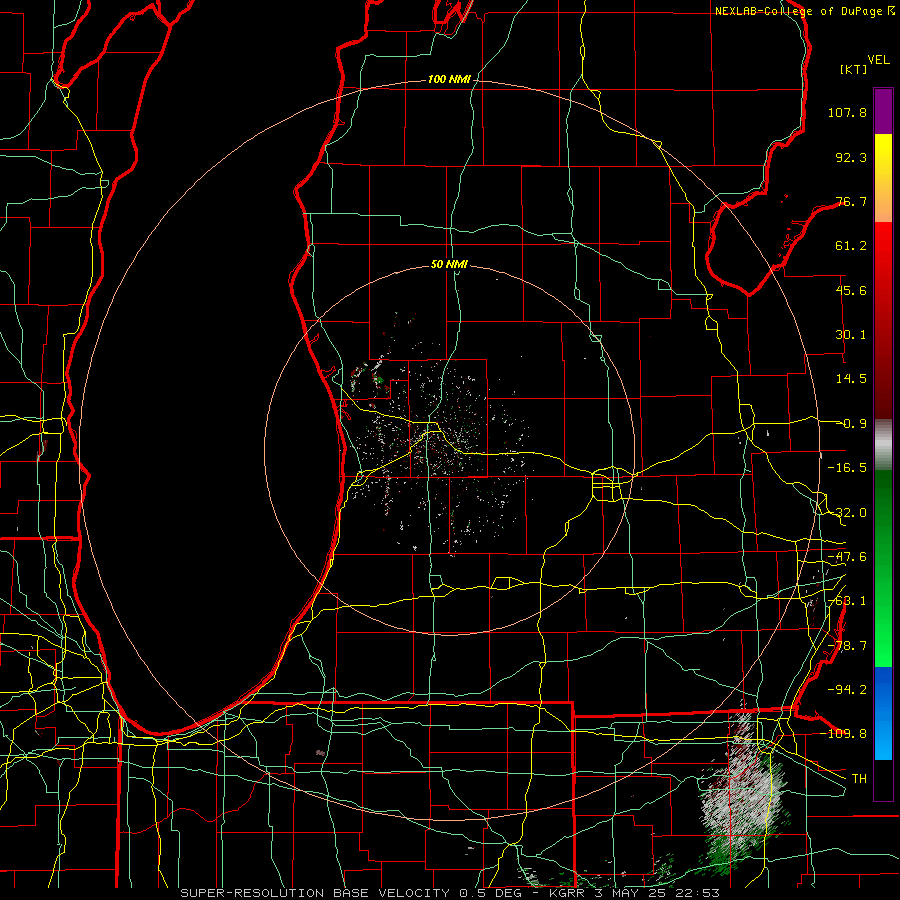The height and width of the screenshot is (900, 900).
Task: Select the 61.2 legend value
Action: click(x=851, y=246)
